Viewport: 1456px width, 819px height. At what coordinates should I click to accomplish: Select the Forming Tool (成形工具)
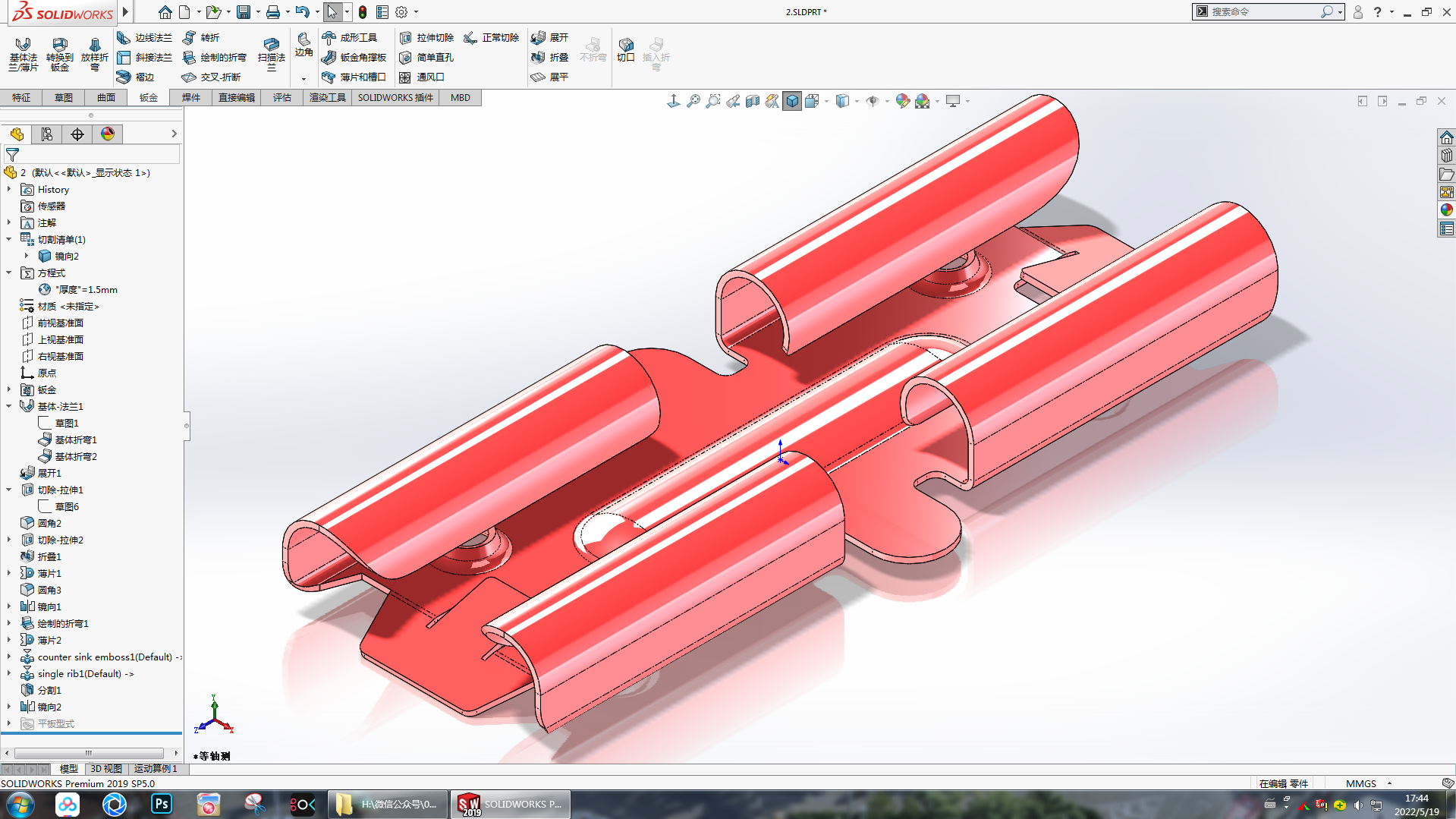(x=350, y=37)
